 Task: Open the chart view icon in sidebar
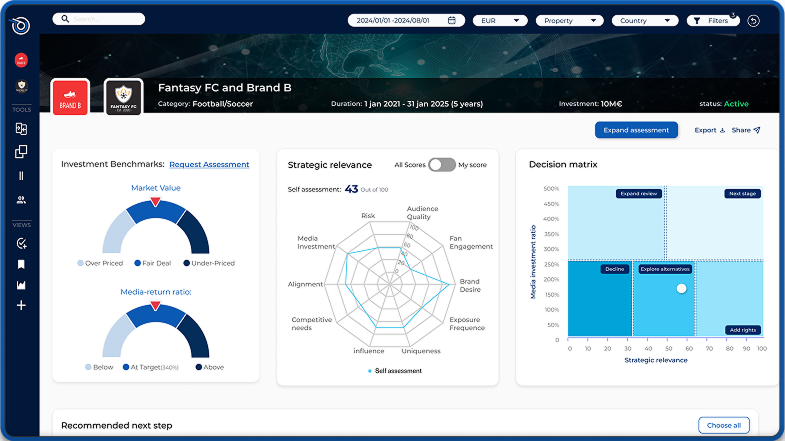coord(21,285)
